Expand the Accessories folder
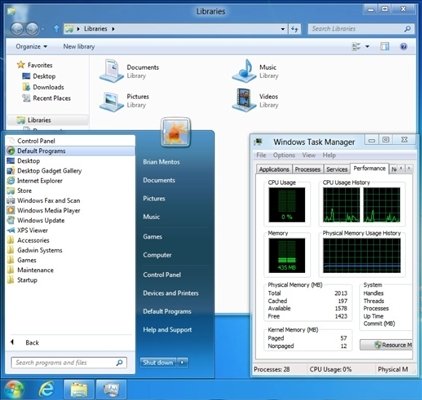Image resolution: width=422 pixels, height=400 pixels. coord(70,240)
